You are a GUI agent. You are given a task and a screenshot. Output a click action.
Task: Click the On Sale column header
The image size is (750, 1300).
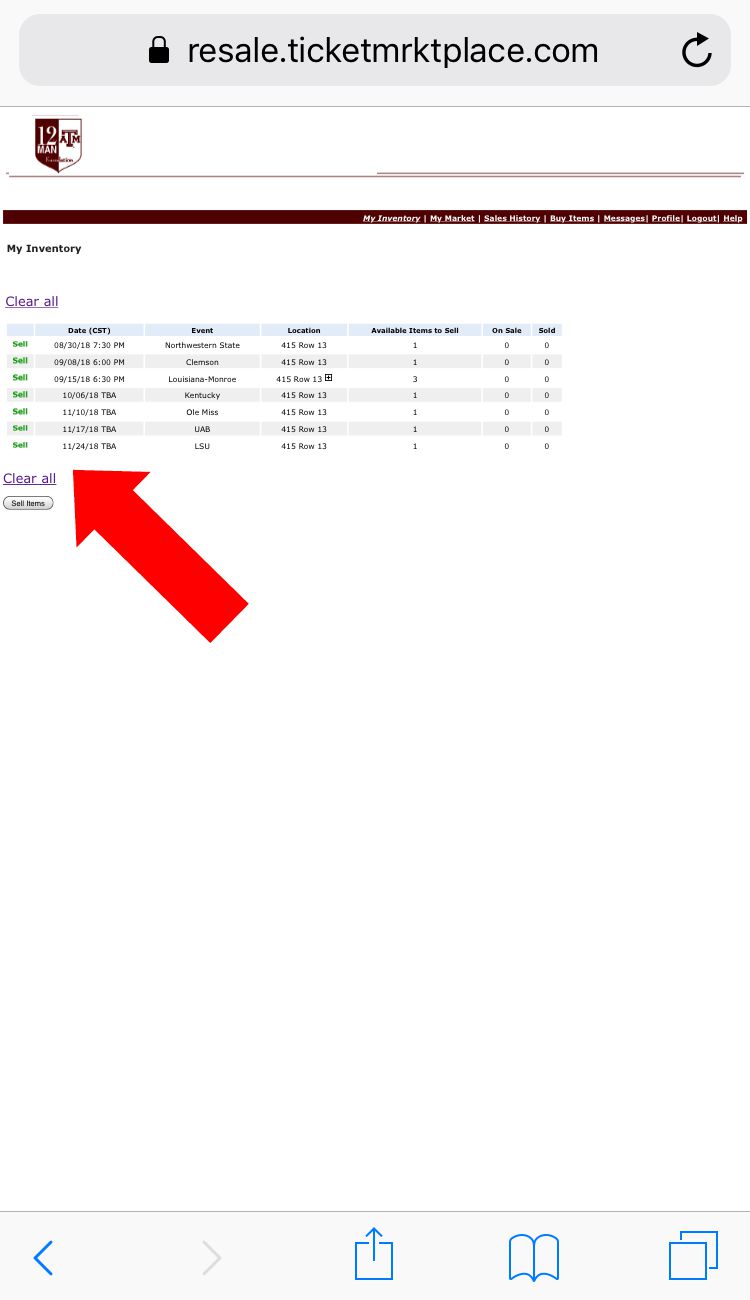[507, 330]
